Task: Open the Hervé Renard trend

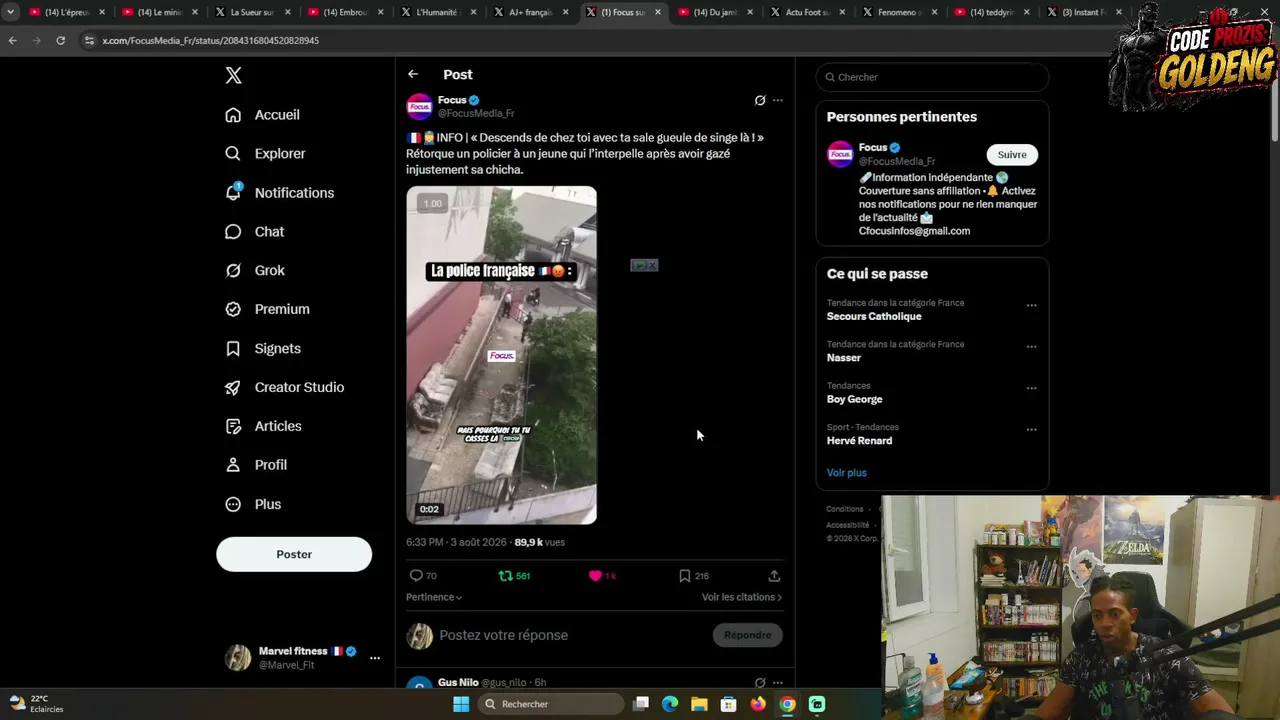Action: coord(859,441)
